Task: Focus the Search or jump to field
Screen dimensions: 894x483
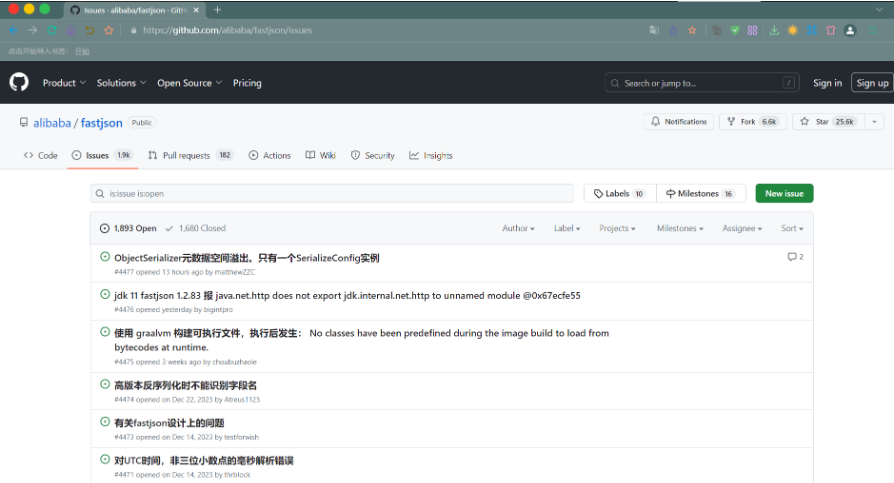Action: (702, 83)
